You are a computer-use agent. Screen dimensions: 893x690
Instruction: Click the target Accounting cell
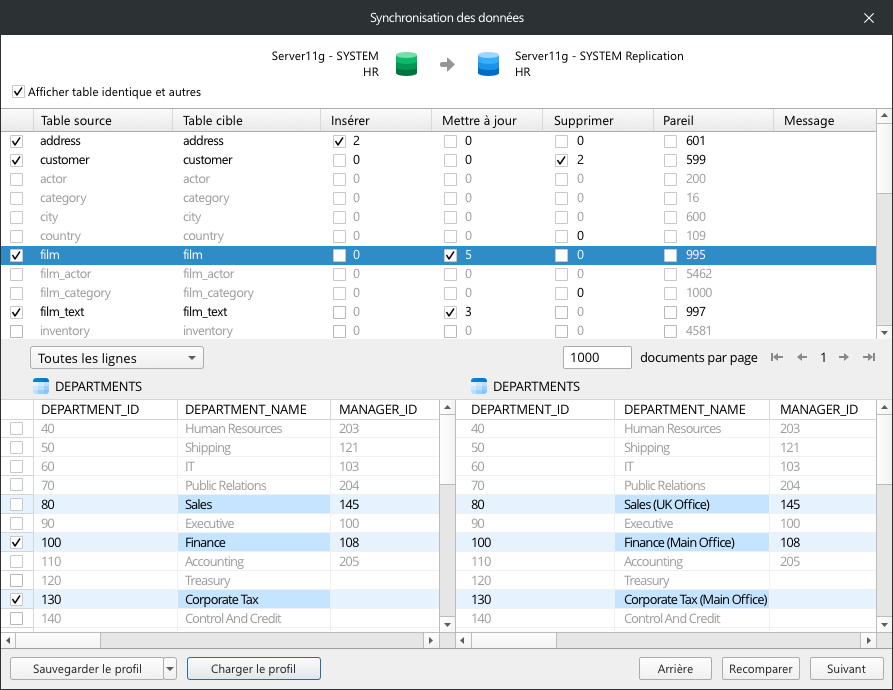tap(692, 561)
